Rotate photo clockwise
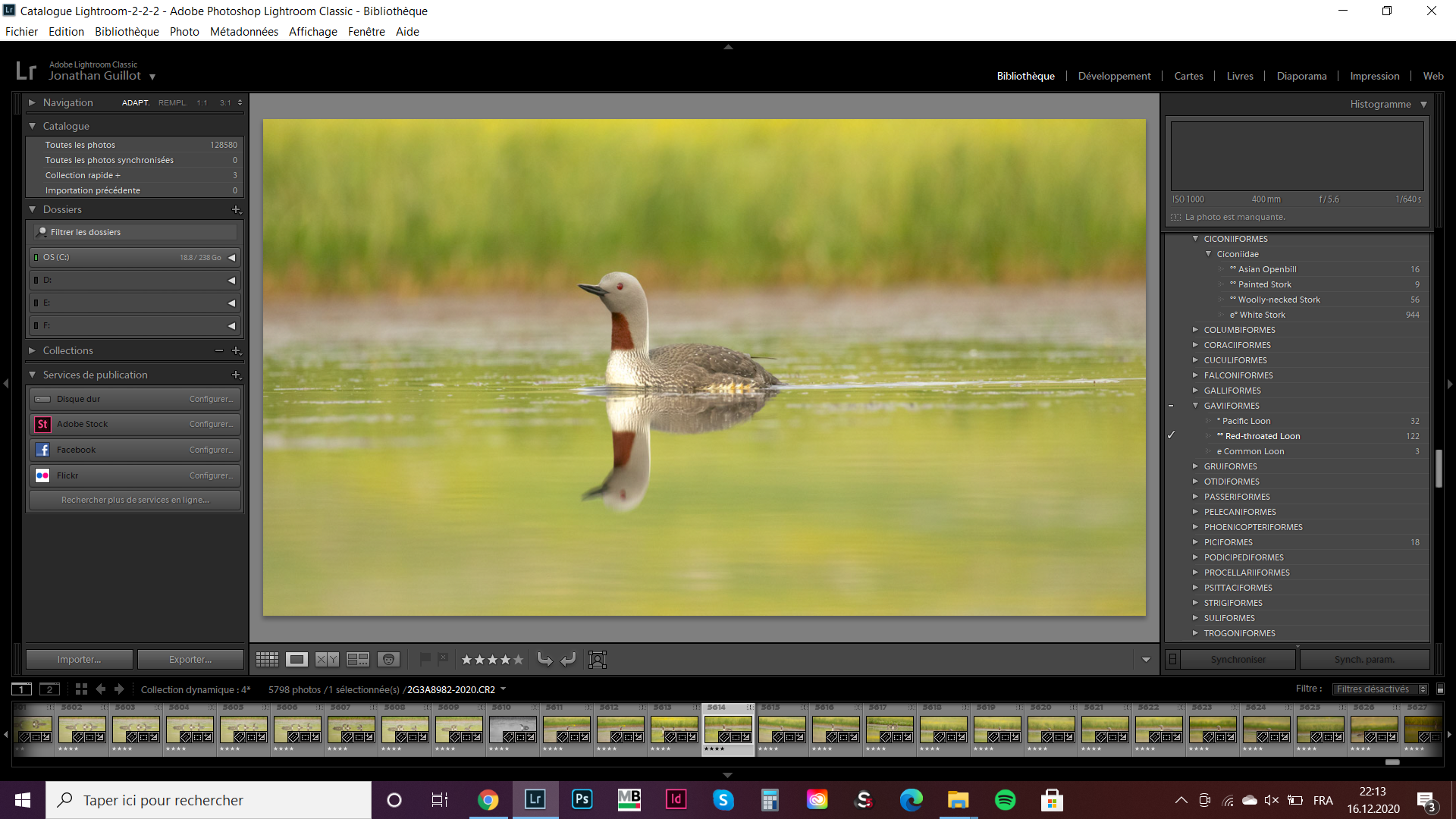 pyautogui.click(x=568, y=660)
